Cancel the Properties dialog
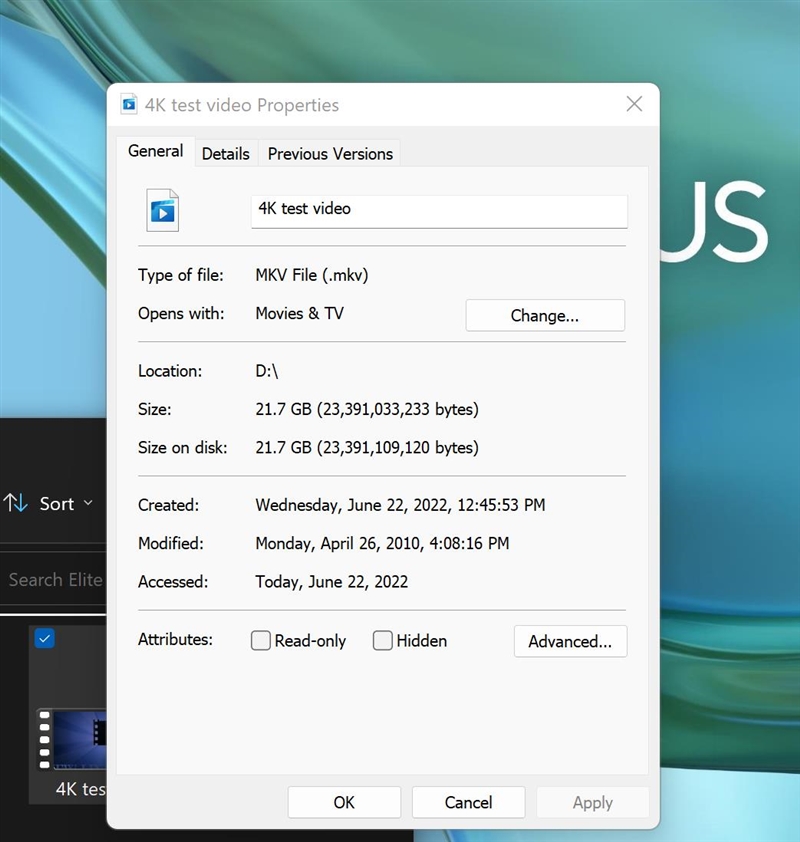Screen dimensions: 800x842 468,802
